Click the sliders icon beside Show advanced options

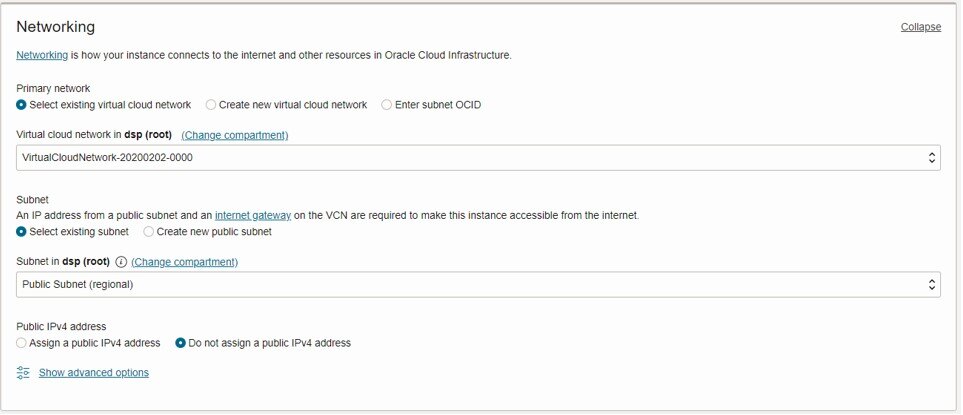(x=23, y=373)
